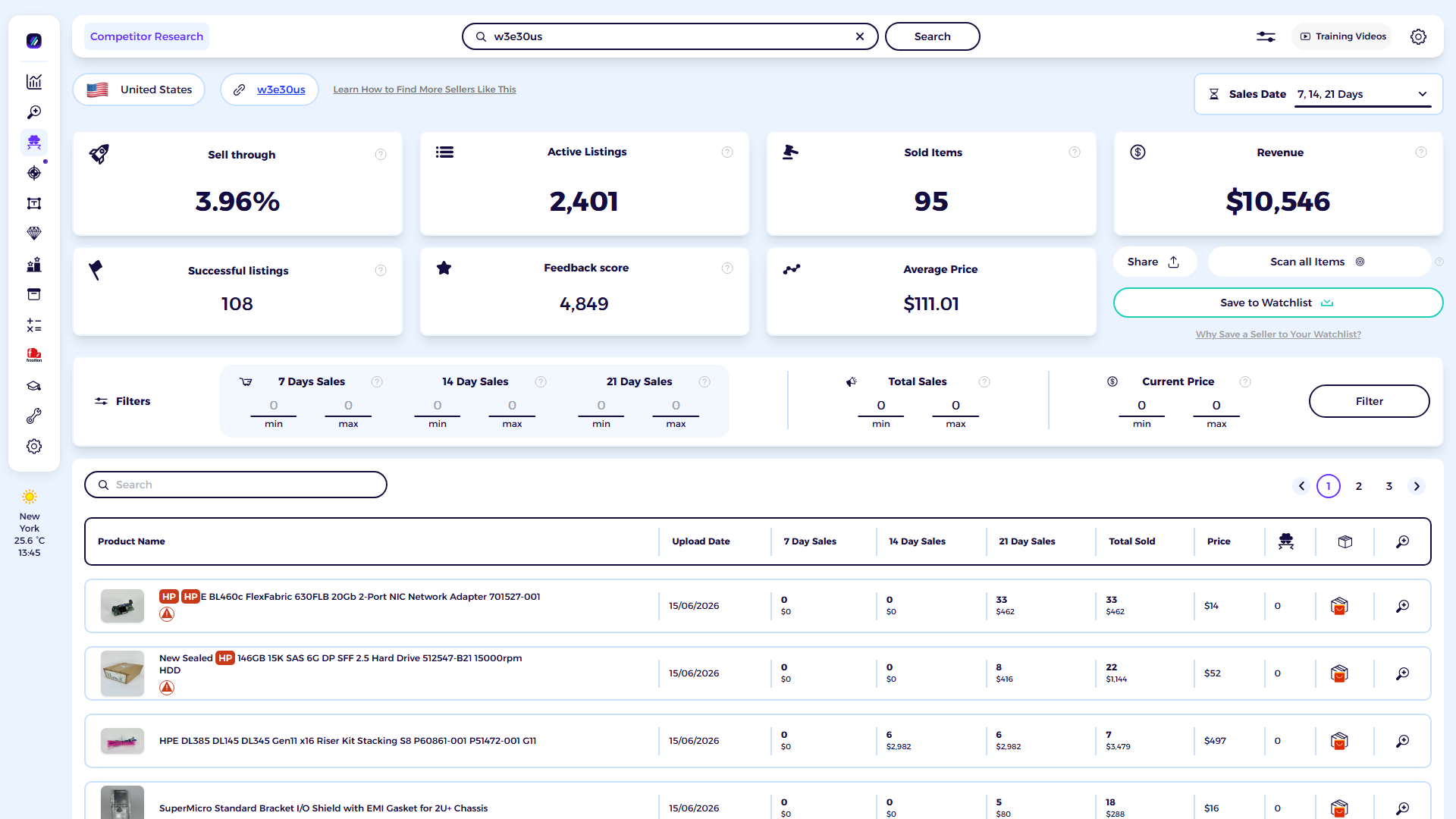
Task: Set Total Sales max field
Action: 955,406
